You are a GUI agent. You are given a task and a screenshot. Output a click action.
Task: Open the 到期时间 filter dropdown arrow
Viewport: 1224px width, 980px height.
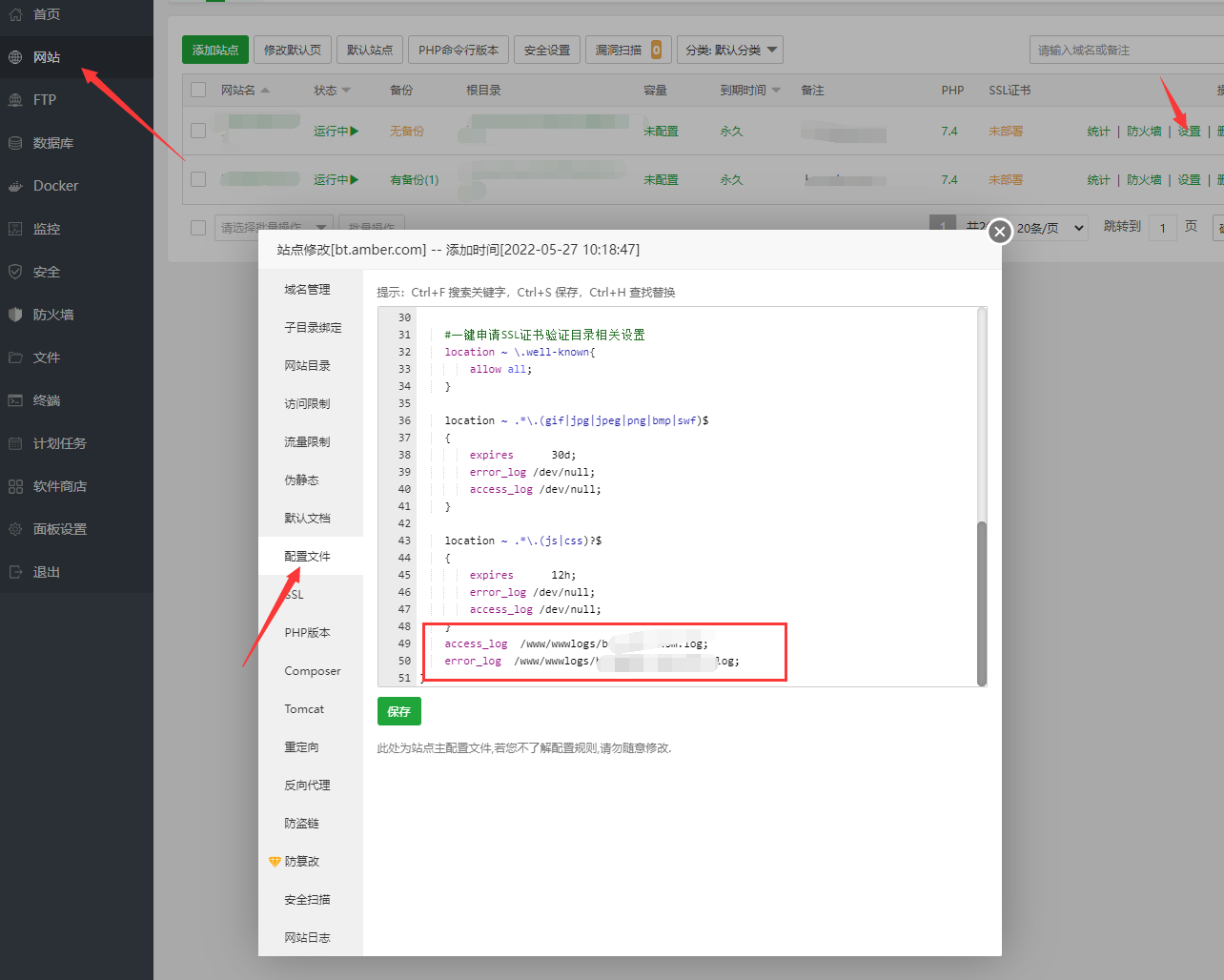776,91
